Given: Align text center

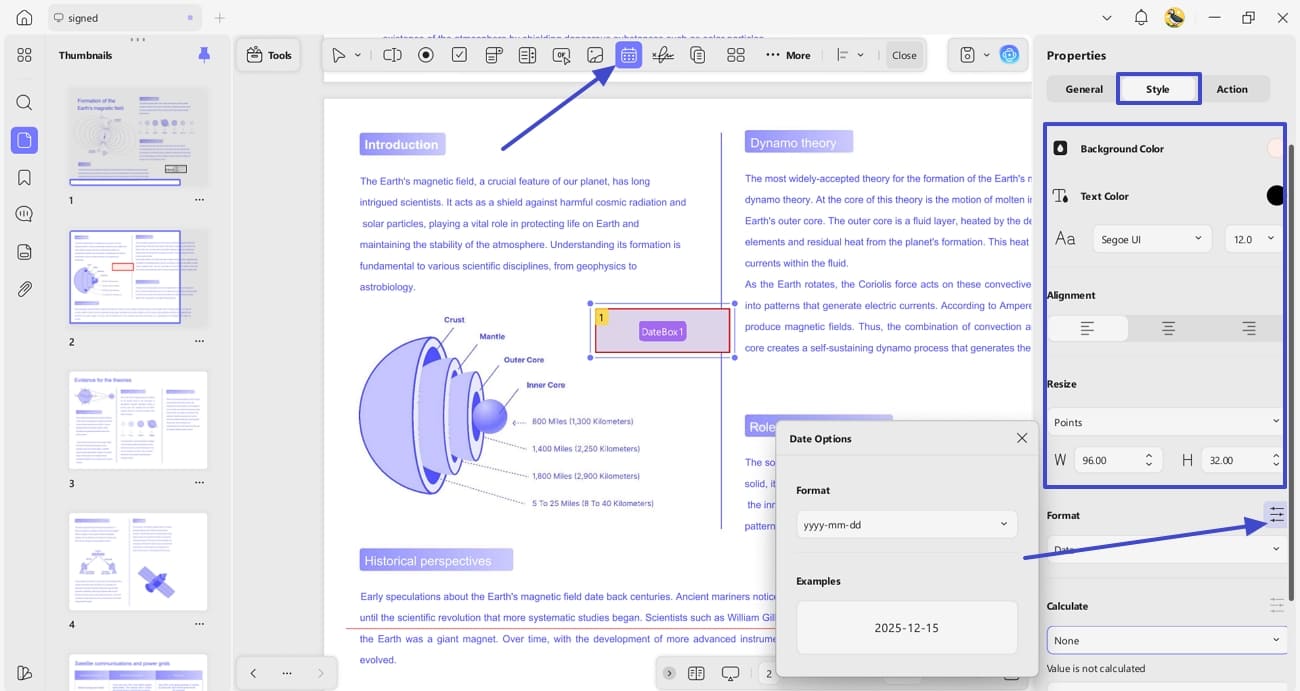Looking at the screenshot, I should click(1168, 328).
